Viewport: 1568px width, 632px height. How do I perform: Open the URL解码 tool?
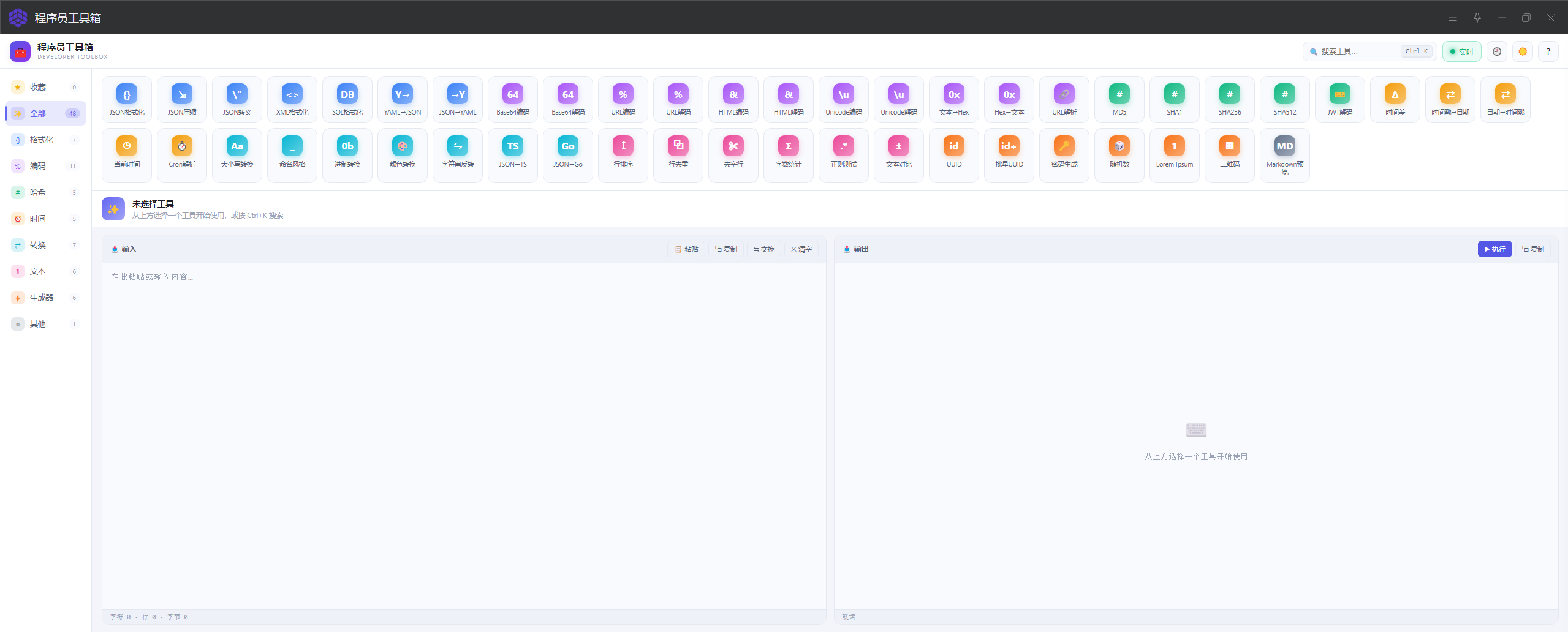click(678, 99)
